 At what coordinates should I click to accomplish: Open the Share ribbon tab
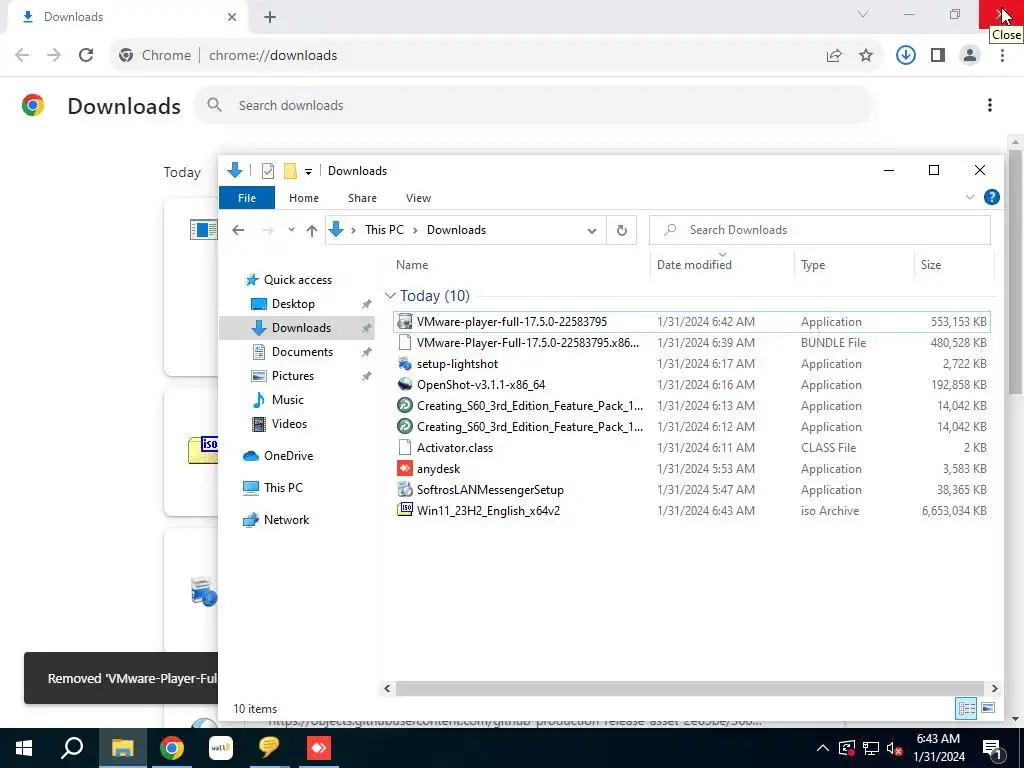tap(362, 198)
